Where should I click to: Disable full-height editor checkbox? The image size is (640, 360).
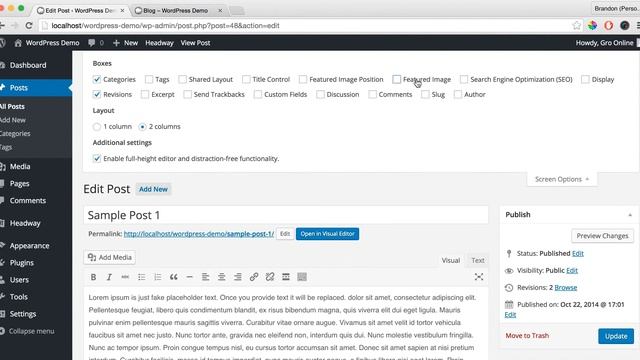97,158
